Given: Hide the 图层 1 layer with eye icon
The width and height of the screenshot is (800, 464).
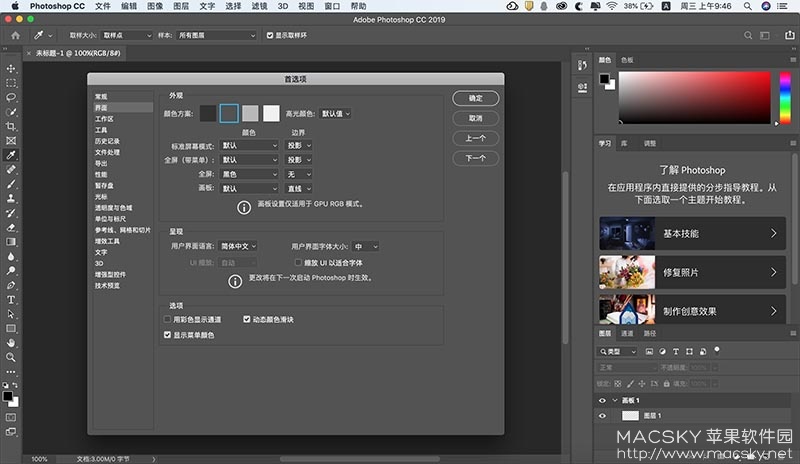Looking at the screenshot, I should point(603,416).
